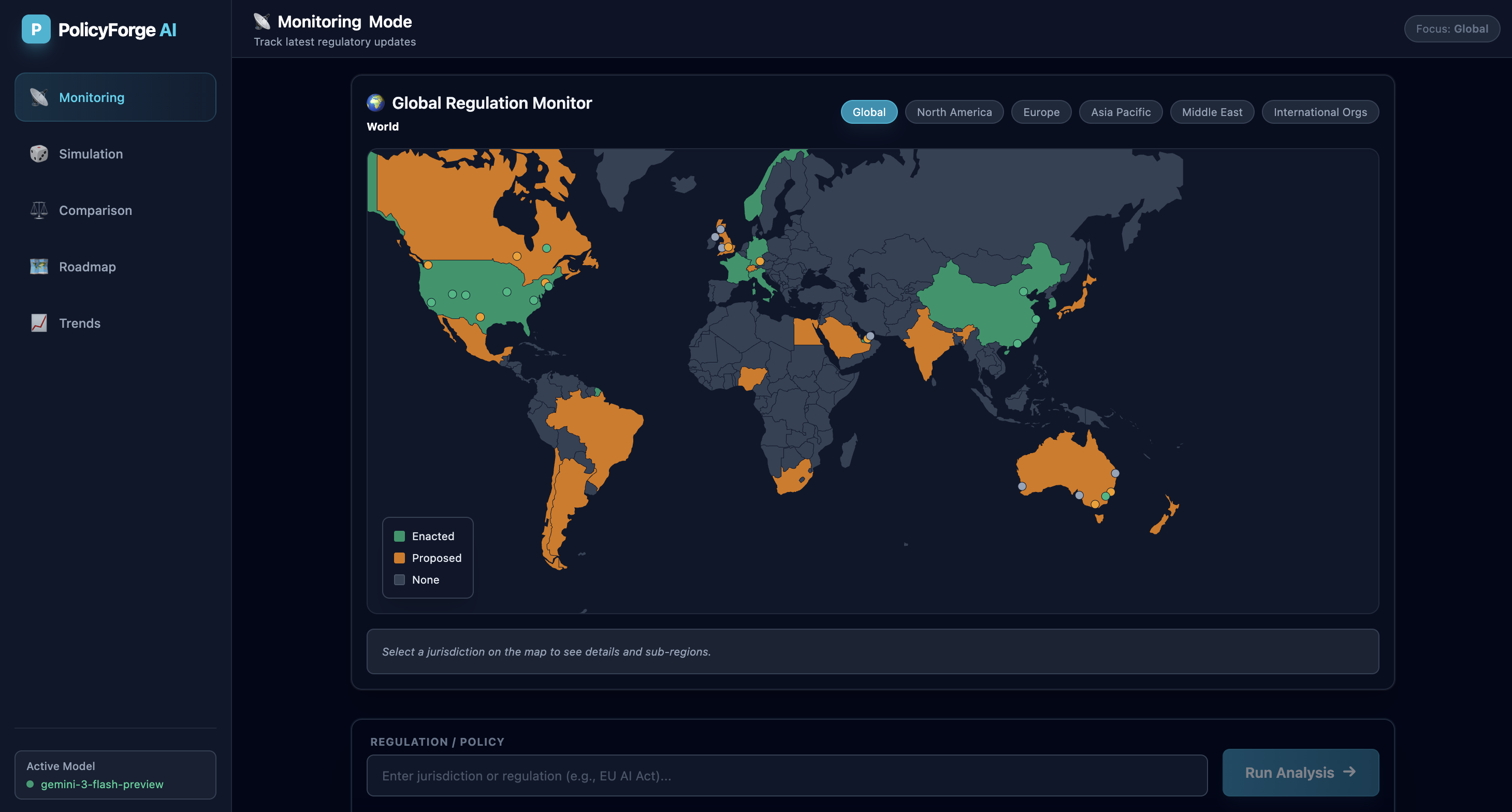Click the Simulation dice icon
Image resolution: width=1512 pixels, height=812 pixels.
(x=39, y=154)
